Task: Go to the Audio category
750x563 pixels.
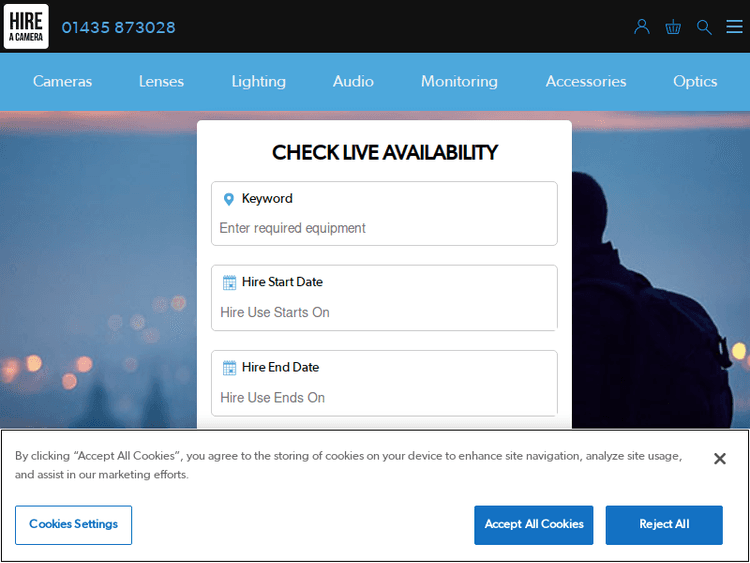Action: click(353, 82)
